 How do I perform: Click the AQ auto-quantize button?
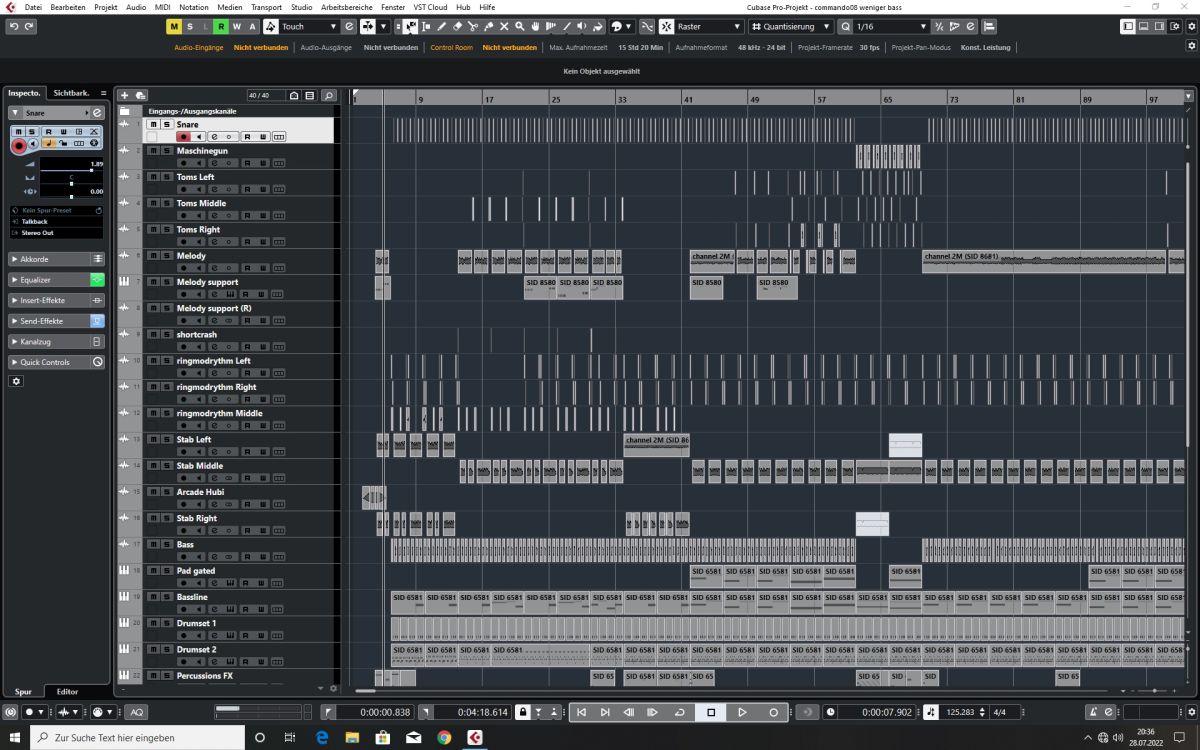click(135, 712)
